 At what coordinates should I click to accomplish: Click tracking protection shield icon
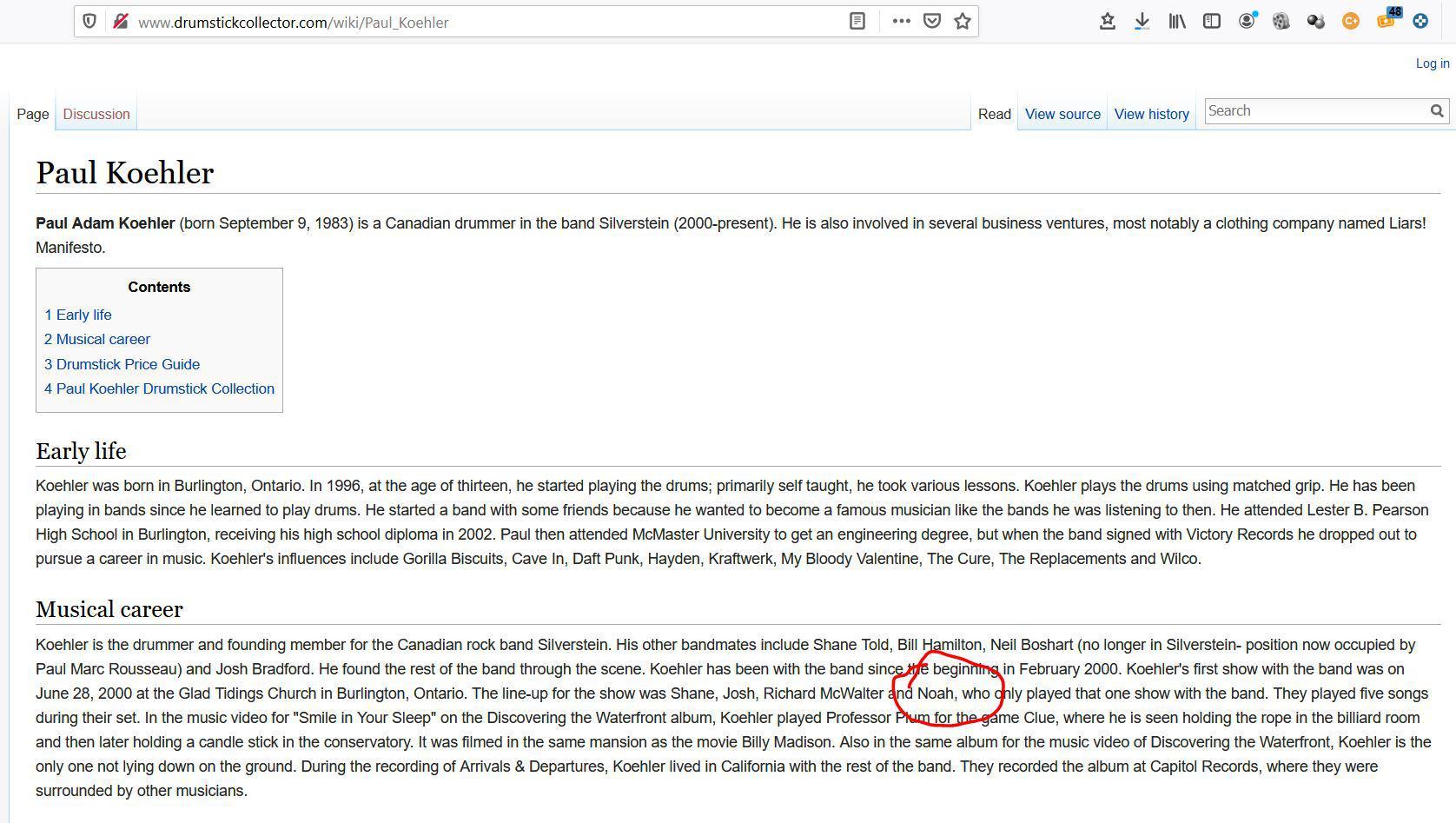click(89, 22)
